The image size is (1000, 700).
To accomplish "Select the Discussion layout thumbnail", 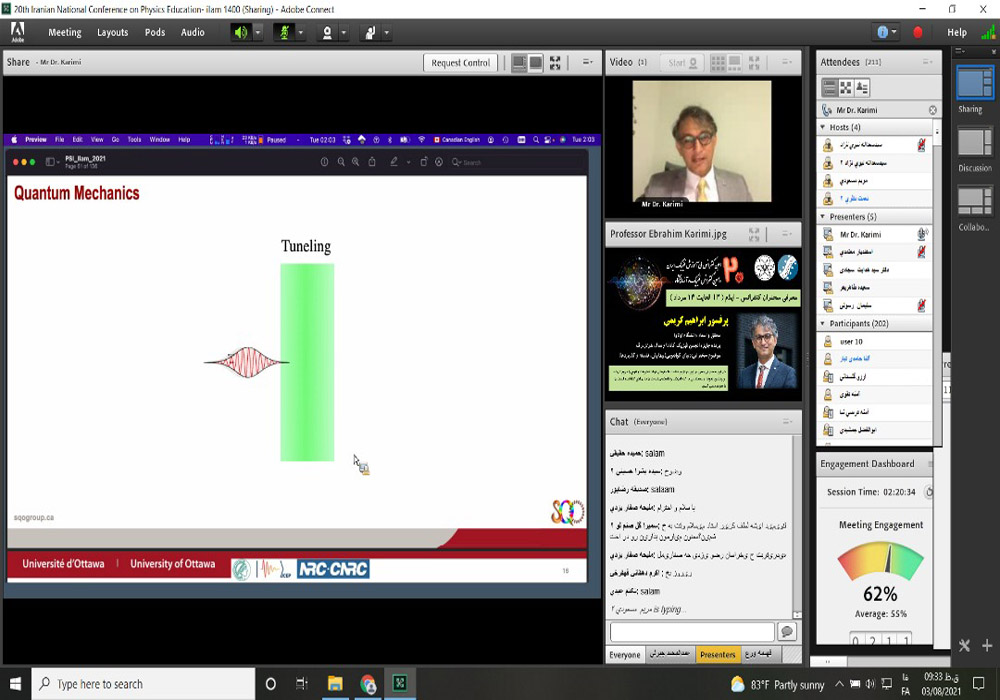I will point(974,145).
